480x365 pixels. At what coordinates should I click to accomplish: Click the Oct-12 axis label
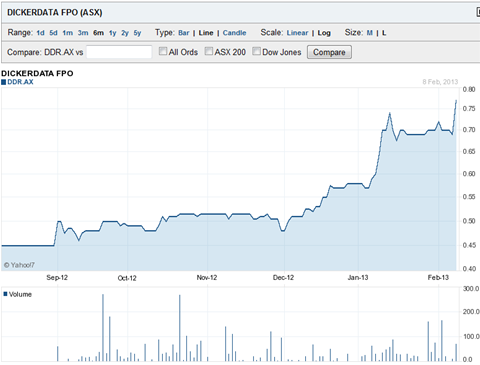127,278
